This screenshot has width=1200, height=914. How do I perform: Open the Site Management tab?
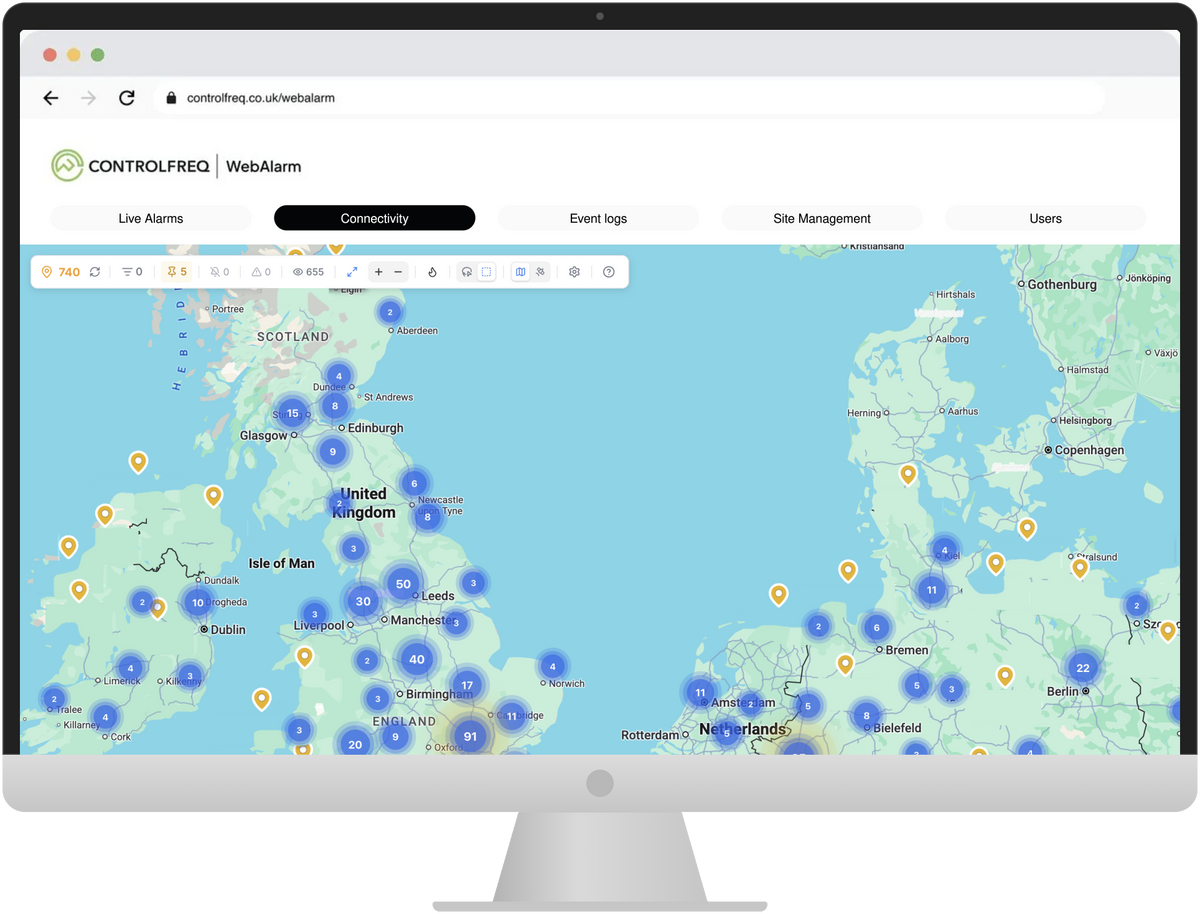pyautogui.click(x=822, y=218)
